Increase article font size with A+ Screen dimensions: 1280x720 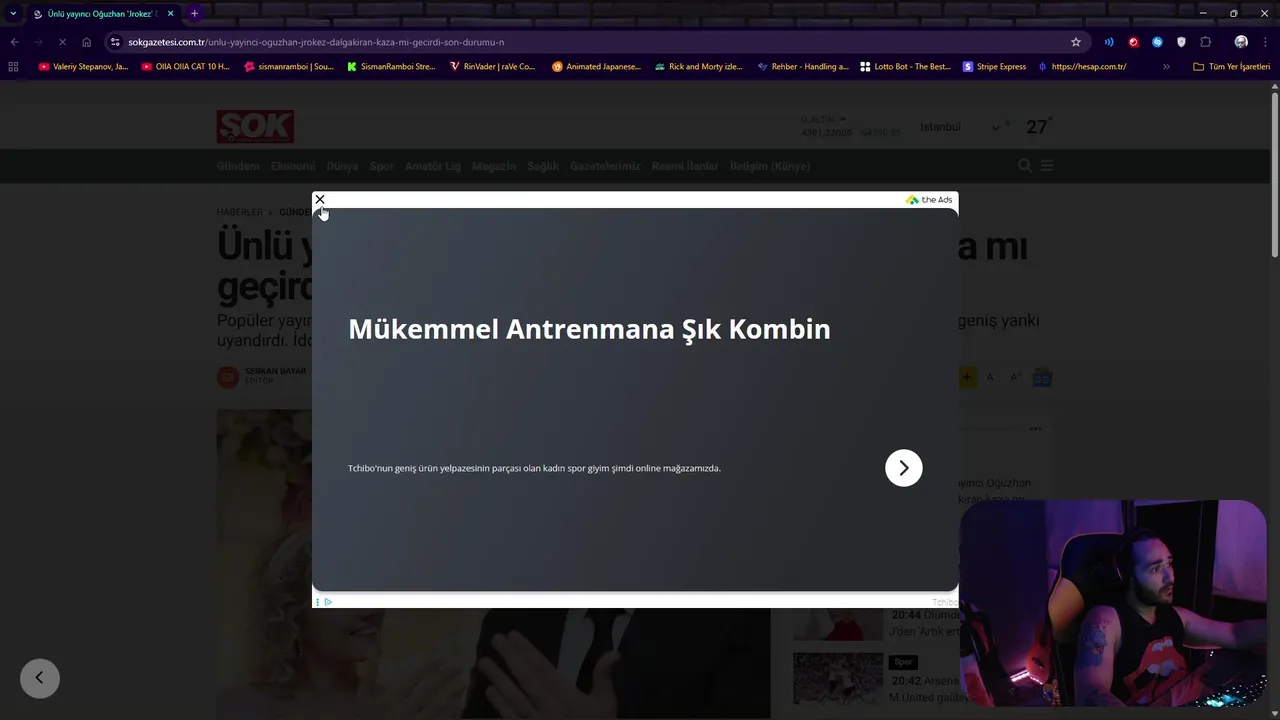(1016, 377)
